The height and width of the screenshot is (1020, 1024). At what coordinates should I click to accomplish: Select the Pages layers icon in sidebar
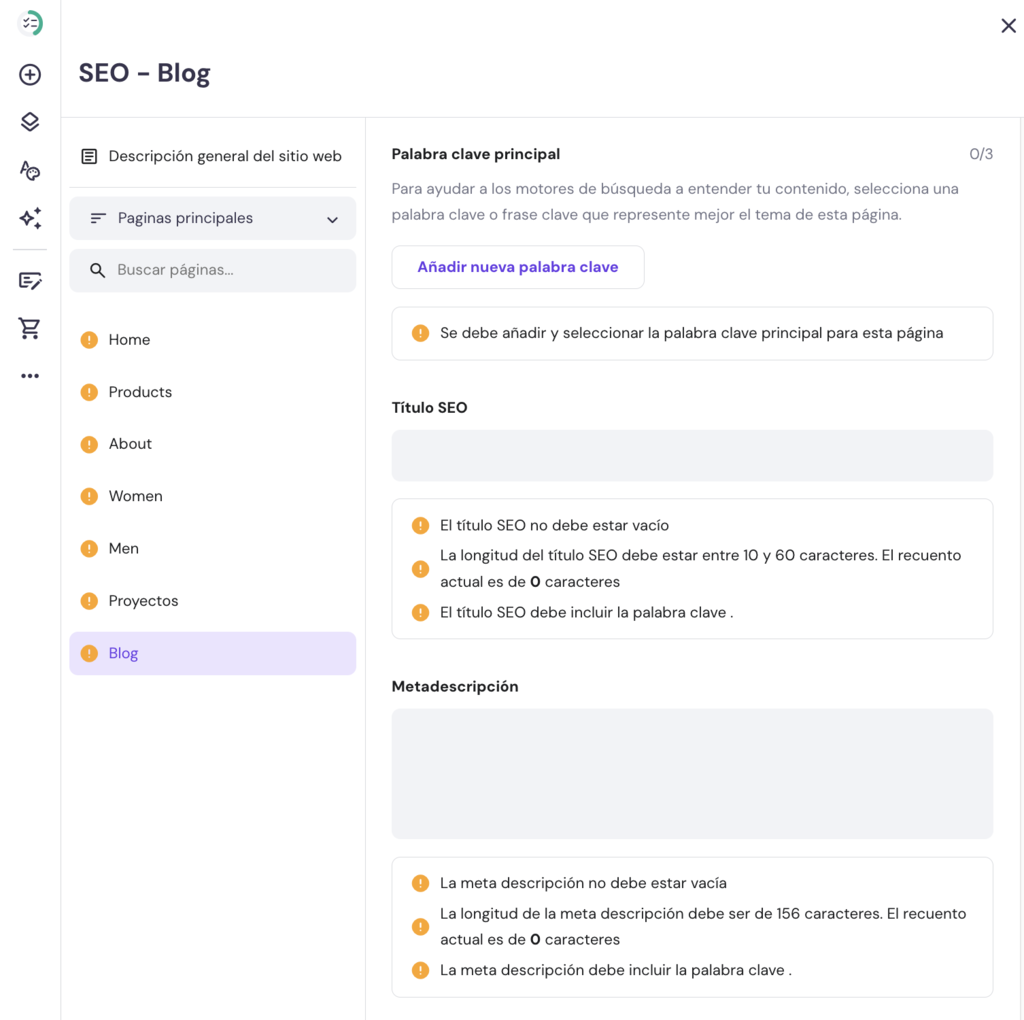pyautogui.click(x=30, y=121)
